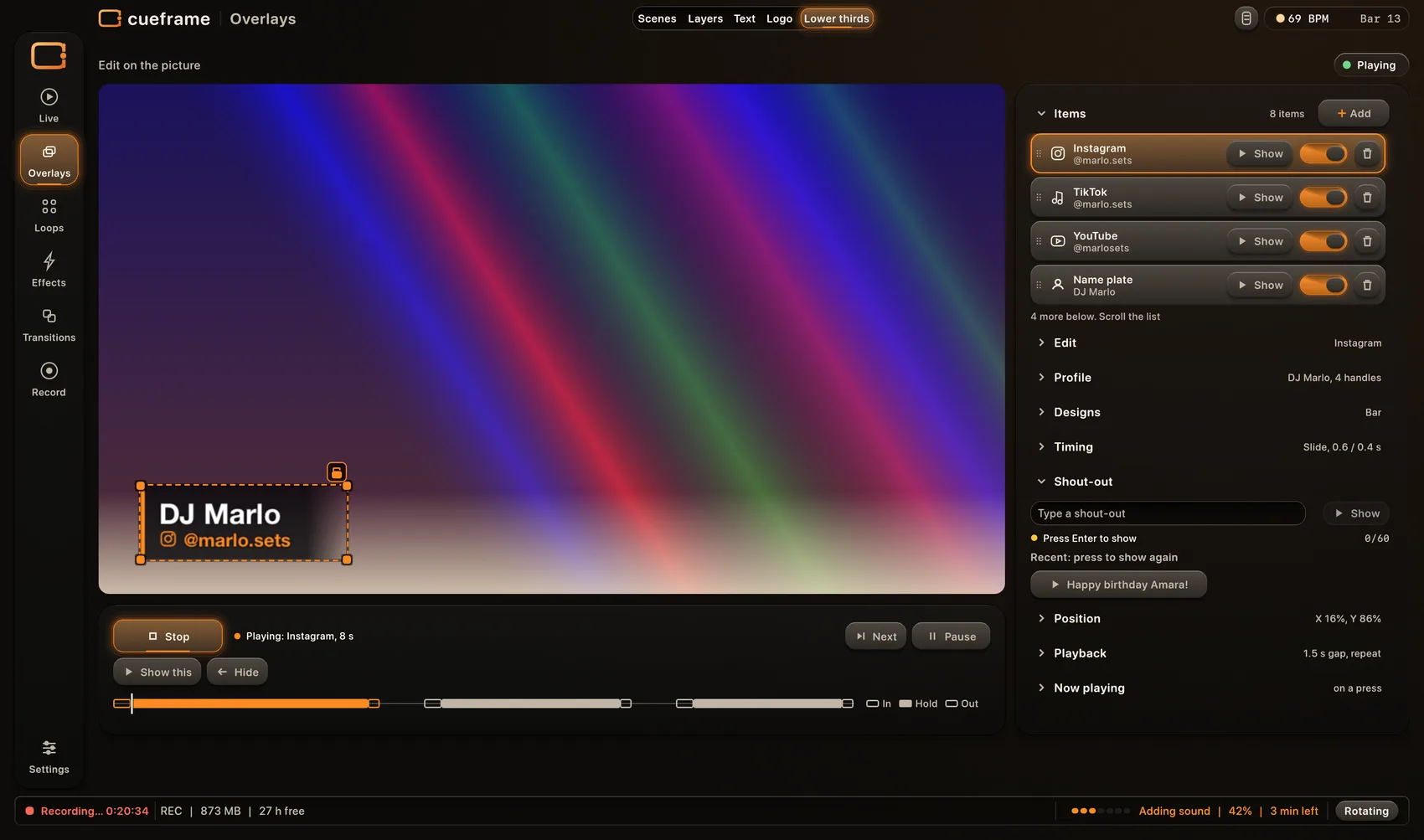Expand the Edit section

(1210, 343)
